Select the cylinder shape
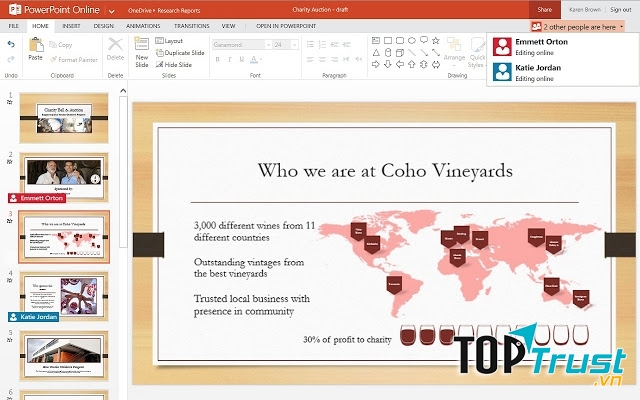 [388, 53]
